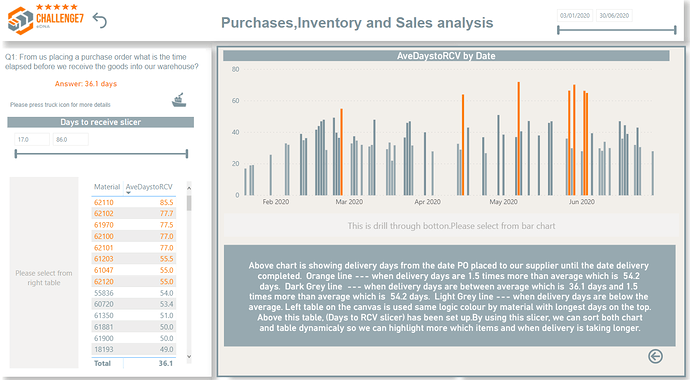Click the AveDaystoRCV sort arrow indicator
The width and height of the screenshot is (690, 380).
tap(128, 193)
